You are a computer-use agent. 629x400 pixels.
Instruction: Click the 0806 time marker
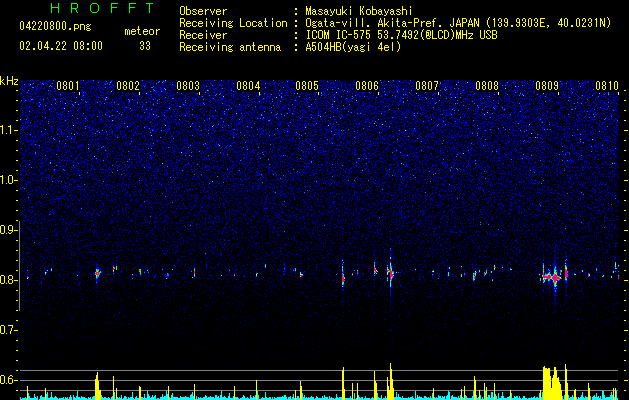click(367, 86)
